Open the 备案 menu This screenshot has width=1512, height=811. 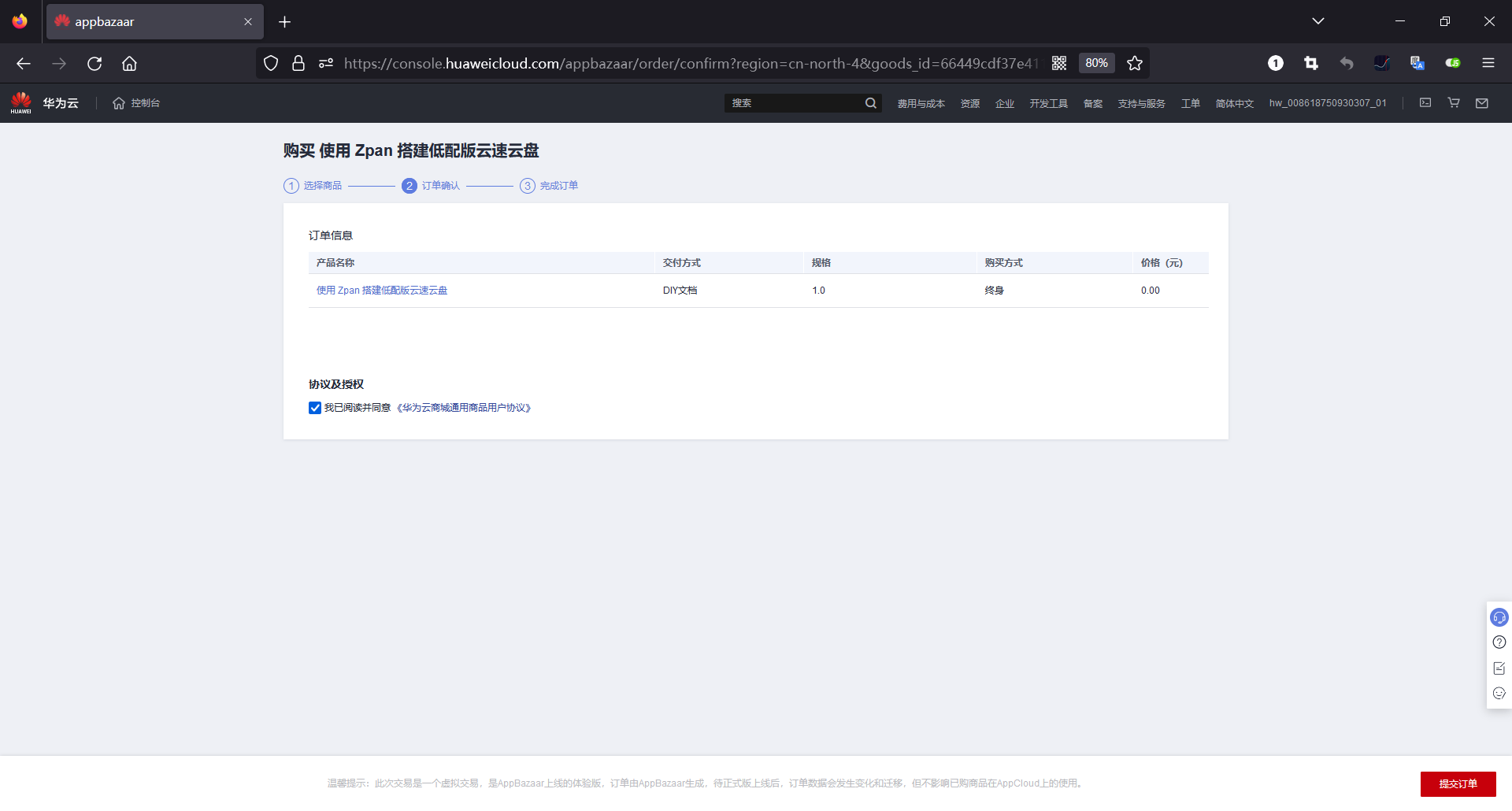pyautogui.click(x=1093, y=104)
